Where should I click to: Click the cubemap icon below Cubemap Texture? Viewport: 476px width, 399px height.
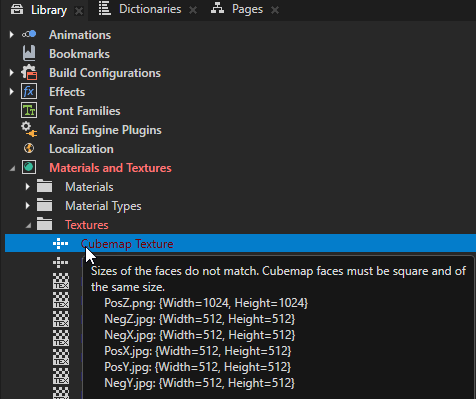click(x=60, y=263)
